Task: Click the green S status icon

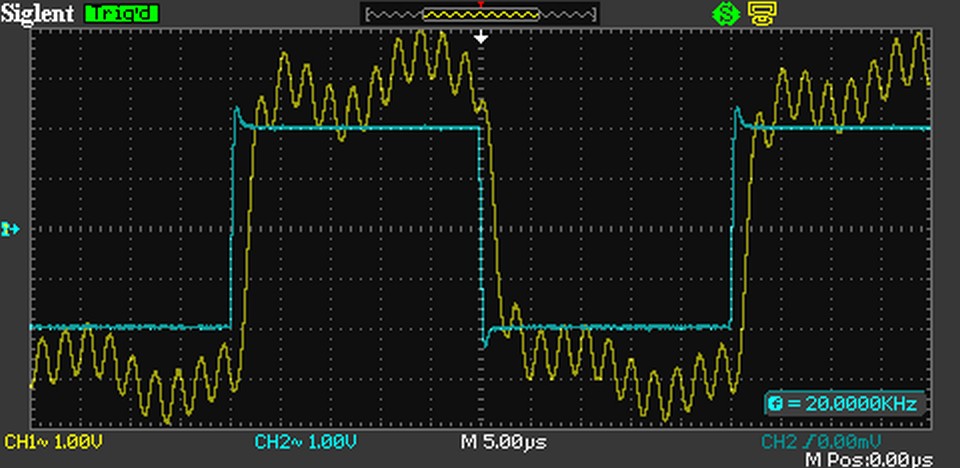Action: (726, 14)
